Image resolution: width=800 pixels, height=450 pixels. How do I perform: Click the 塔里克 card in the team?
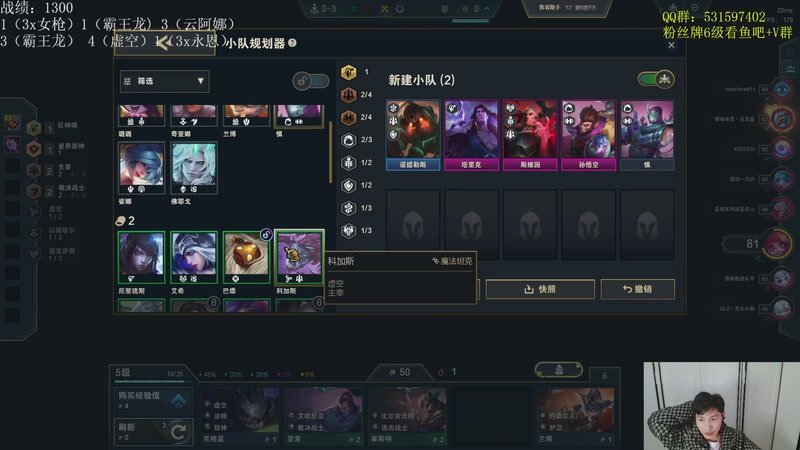coord(471,135)
